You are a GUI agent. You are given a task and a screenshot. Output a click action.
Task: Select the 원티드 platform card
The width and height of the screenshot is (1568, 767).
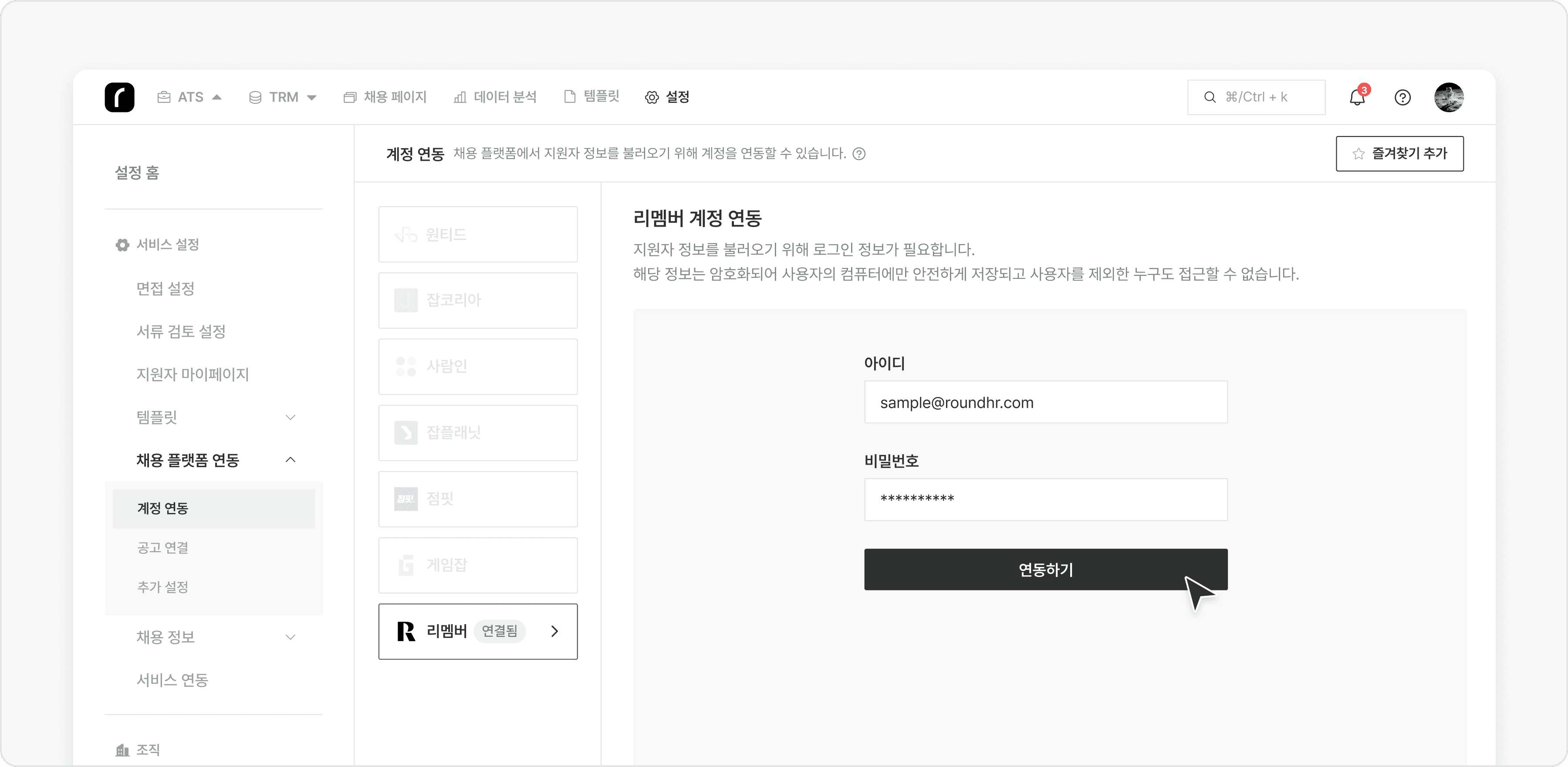[478, 234]
